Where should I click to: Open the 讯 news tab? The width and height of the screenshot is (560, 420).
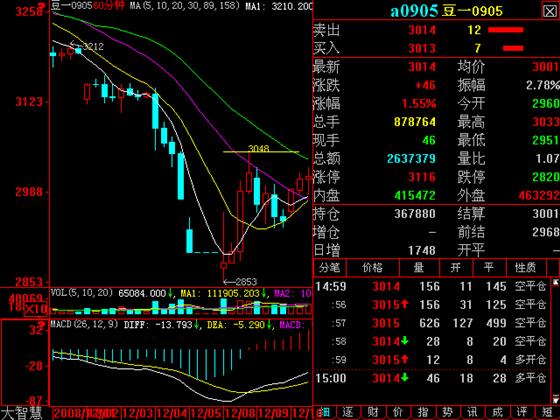(x=472, y=413)
